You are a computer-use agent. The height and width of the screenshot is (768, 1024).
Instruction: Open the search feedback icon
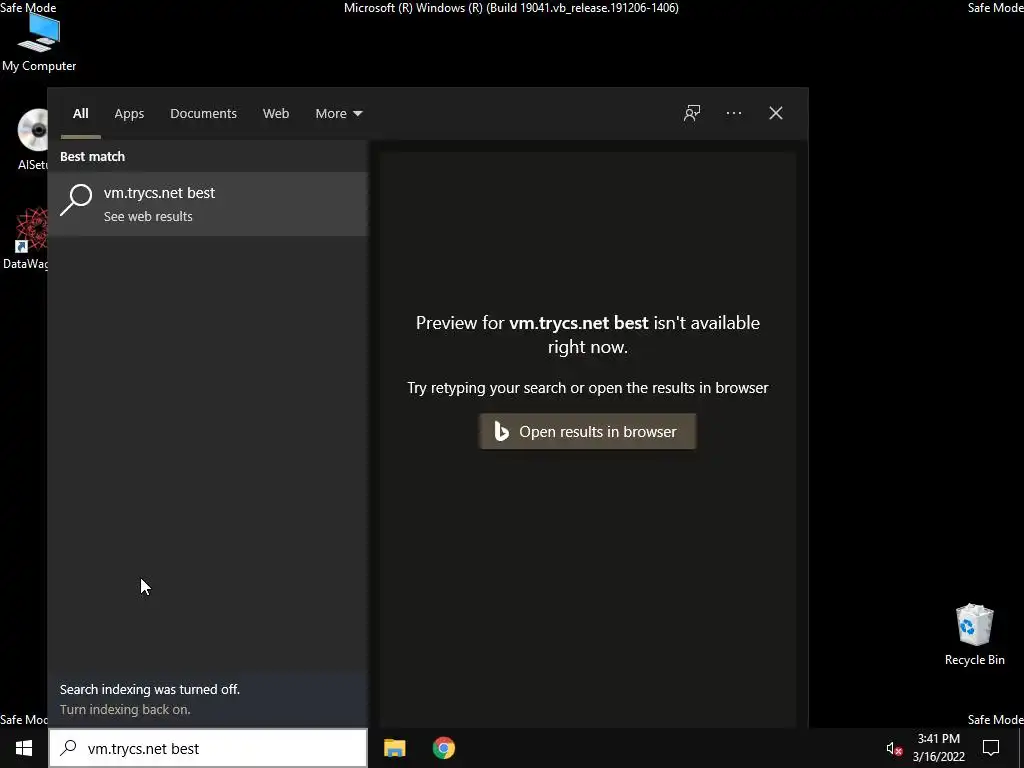click(692, 113)
